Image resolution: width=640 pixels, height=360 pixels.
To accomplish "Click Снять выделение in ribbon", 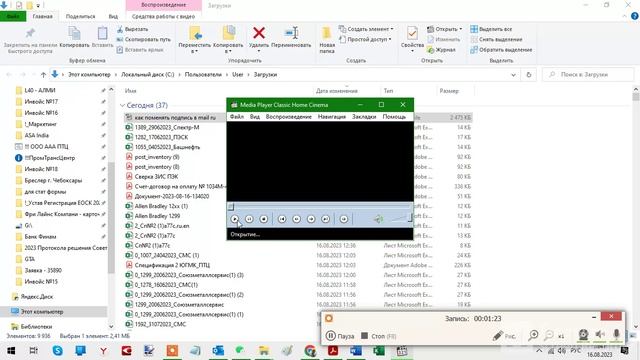I will (x=496, y=40).
